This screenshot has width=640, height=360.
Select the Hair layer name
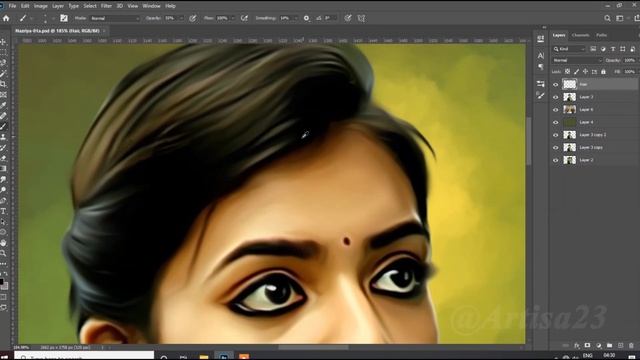[x=583, y=84]
